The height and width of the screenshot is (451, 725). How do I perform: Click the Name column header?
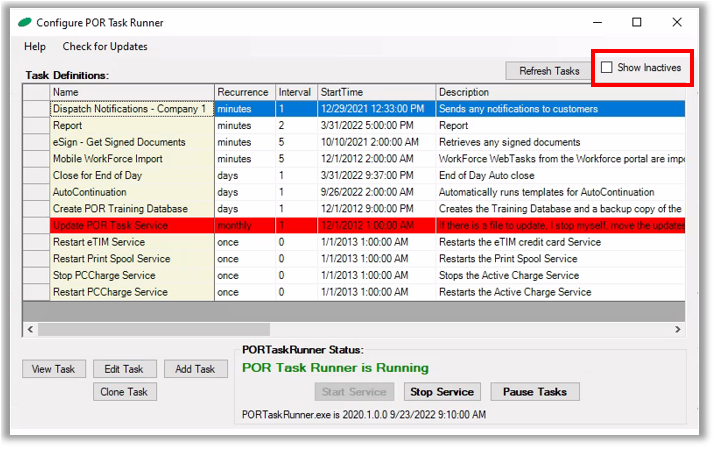coord(130,92)
